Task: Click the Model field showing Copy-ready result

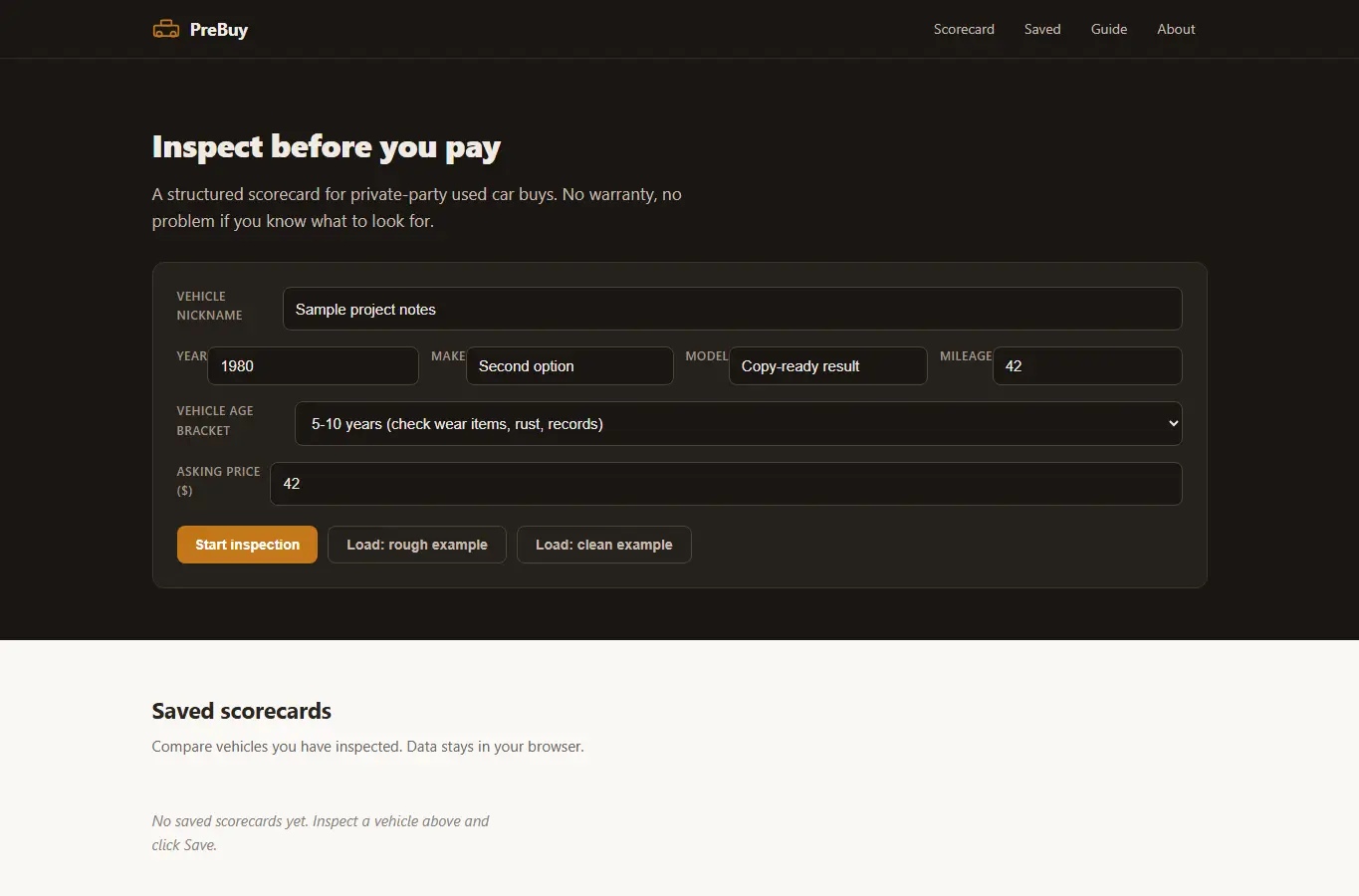Action: tap(827, 365)
